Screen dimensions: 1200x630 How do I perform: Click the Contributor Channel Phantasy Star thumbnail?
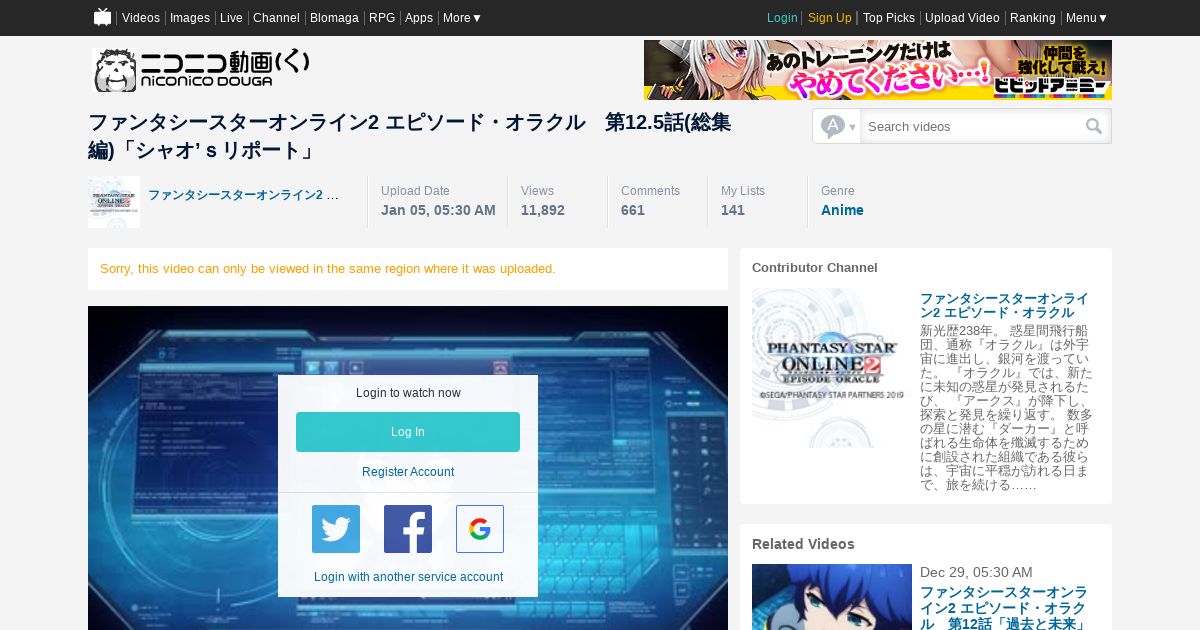pos(832,368)
